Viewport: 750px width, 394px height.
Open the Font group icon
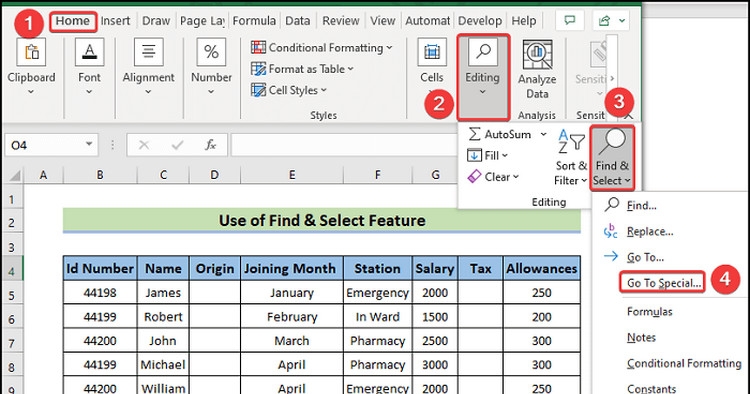click(89, 53)
